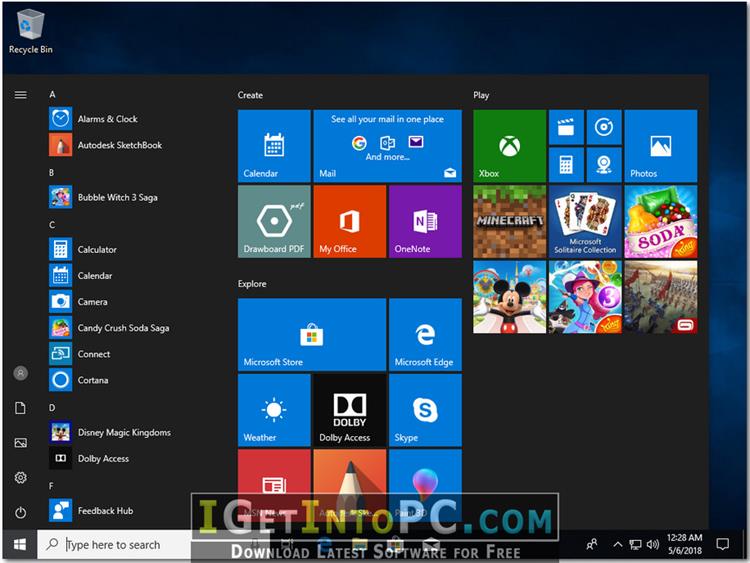
Task: Open the Weather tile
Action: pos(274,410)
